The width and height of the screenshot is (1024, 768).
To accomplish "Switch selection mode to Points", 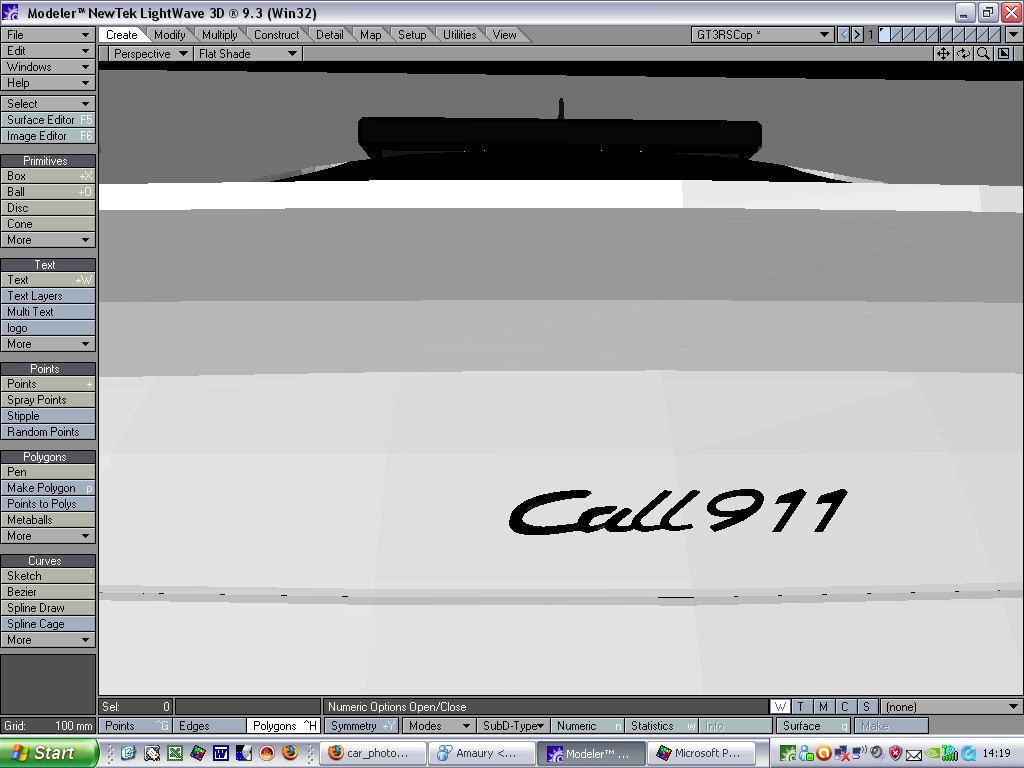I will tap(136, 726).
